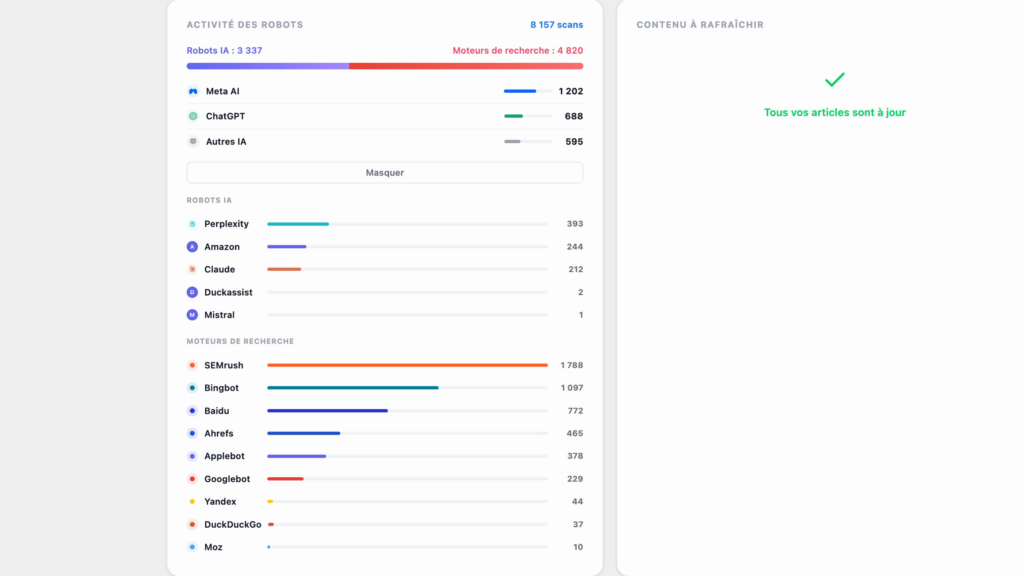Click the Bingbot teal dot icon
The width and height of the screenshot is (1024, 576).
point(192,388)
